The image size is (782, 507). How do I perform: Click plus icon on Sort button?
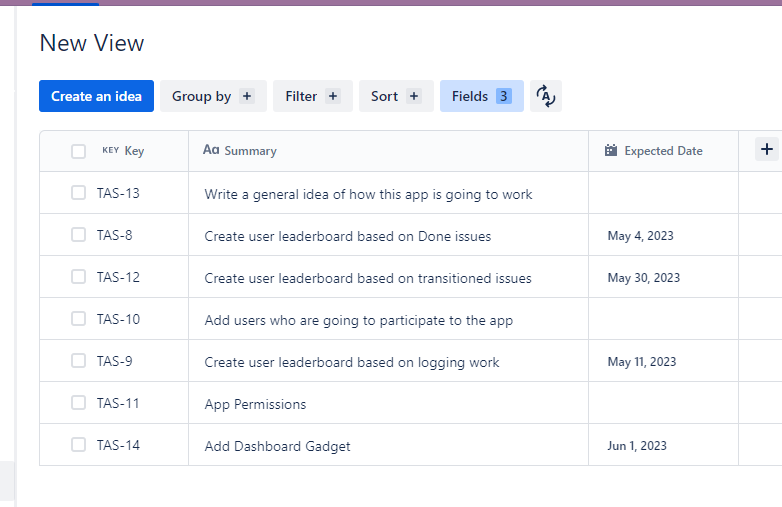(413, 96)
